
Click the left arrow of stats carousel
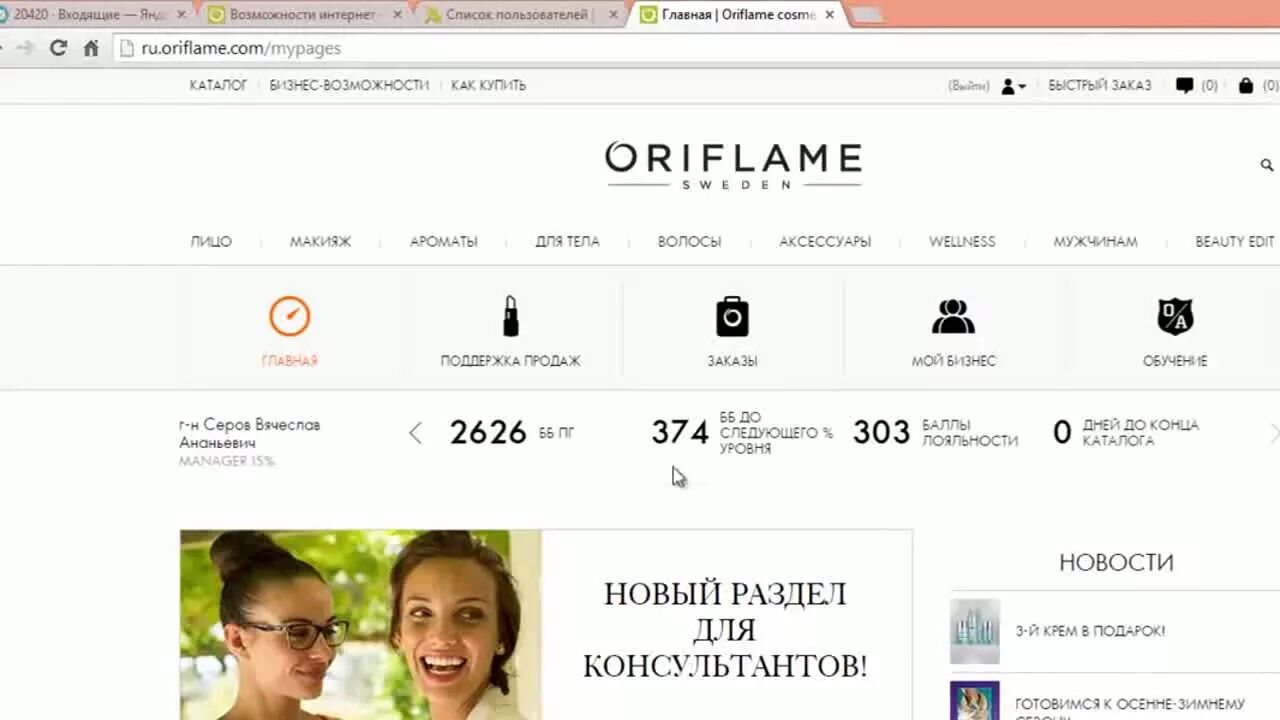click(416, 433)
